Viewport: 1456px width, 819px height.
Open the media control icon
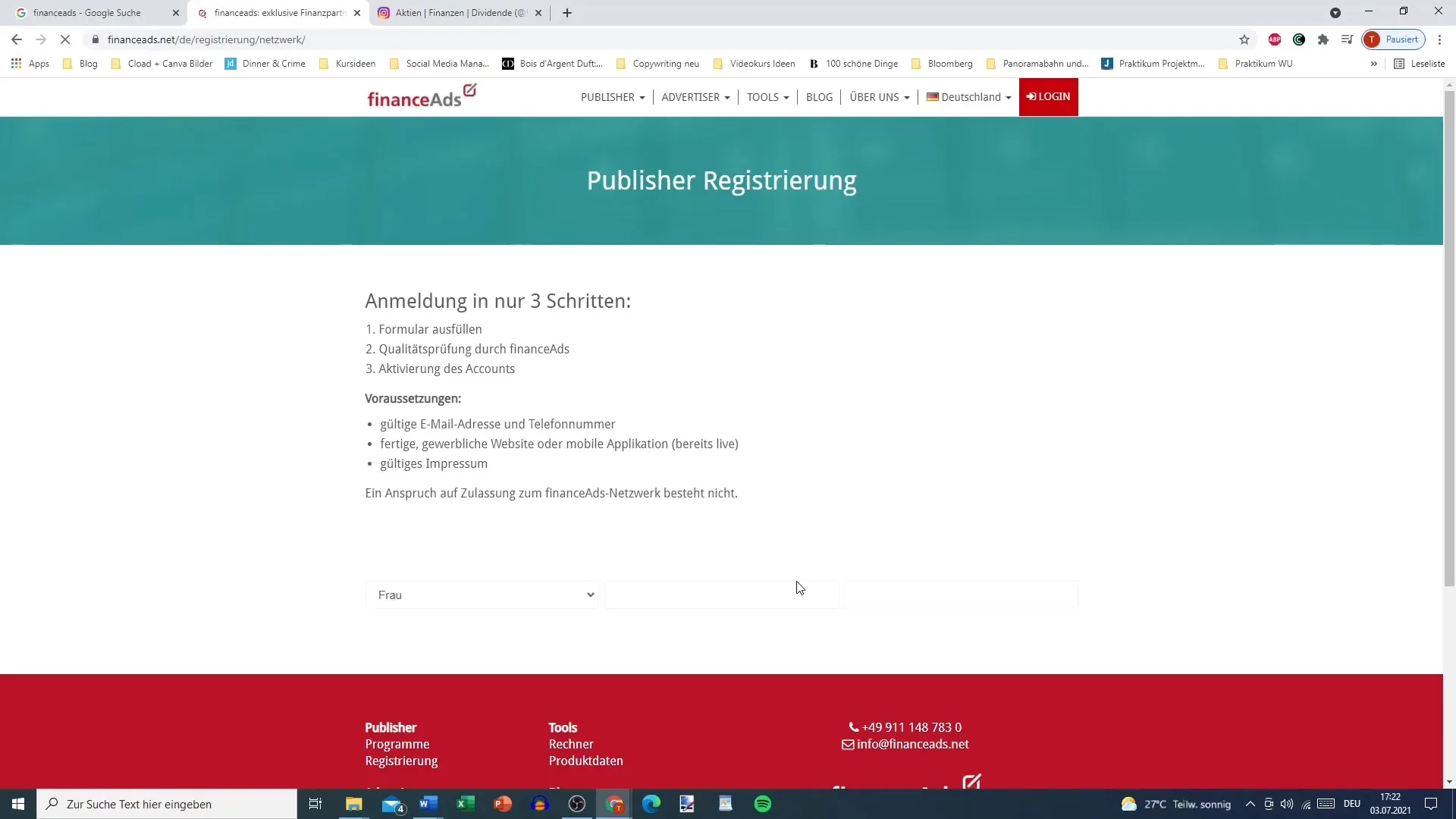tap(1348, 39)
